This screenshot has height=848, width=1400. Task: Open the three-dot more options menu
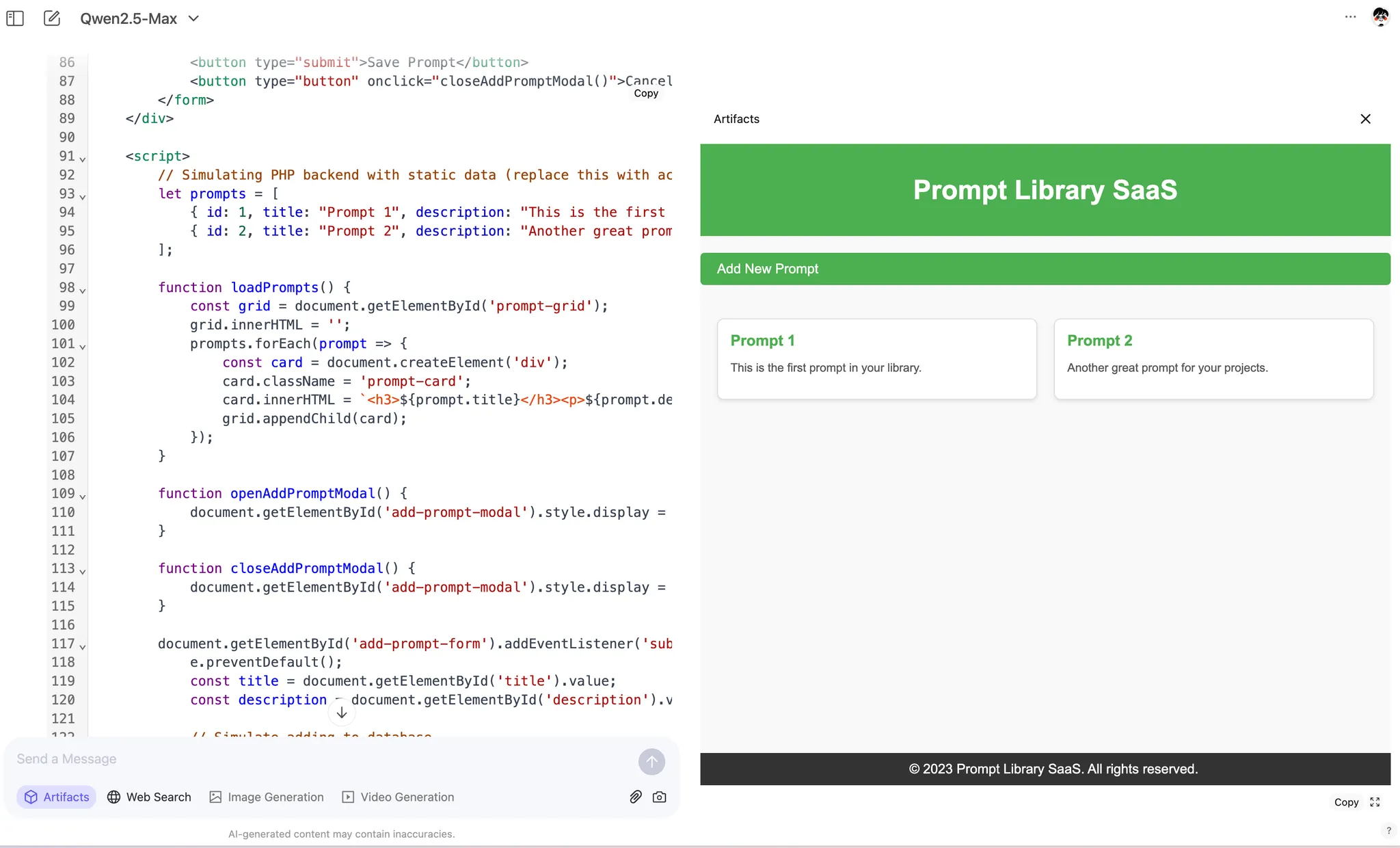1350,17
